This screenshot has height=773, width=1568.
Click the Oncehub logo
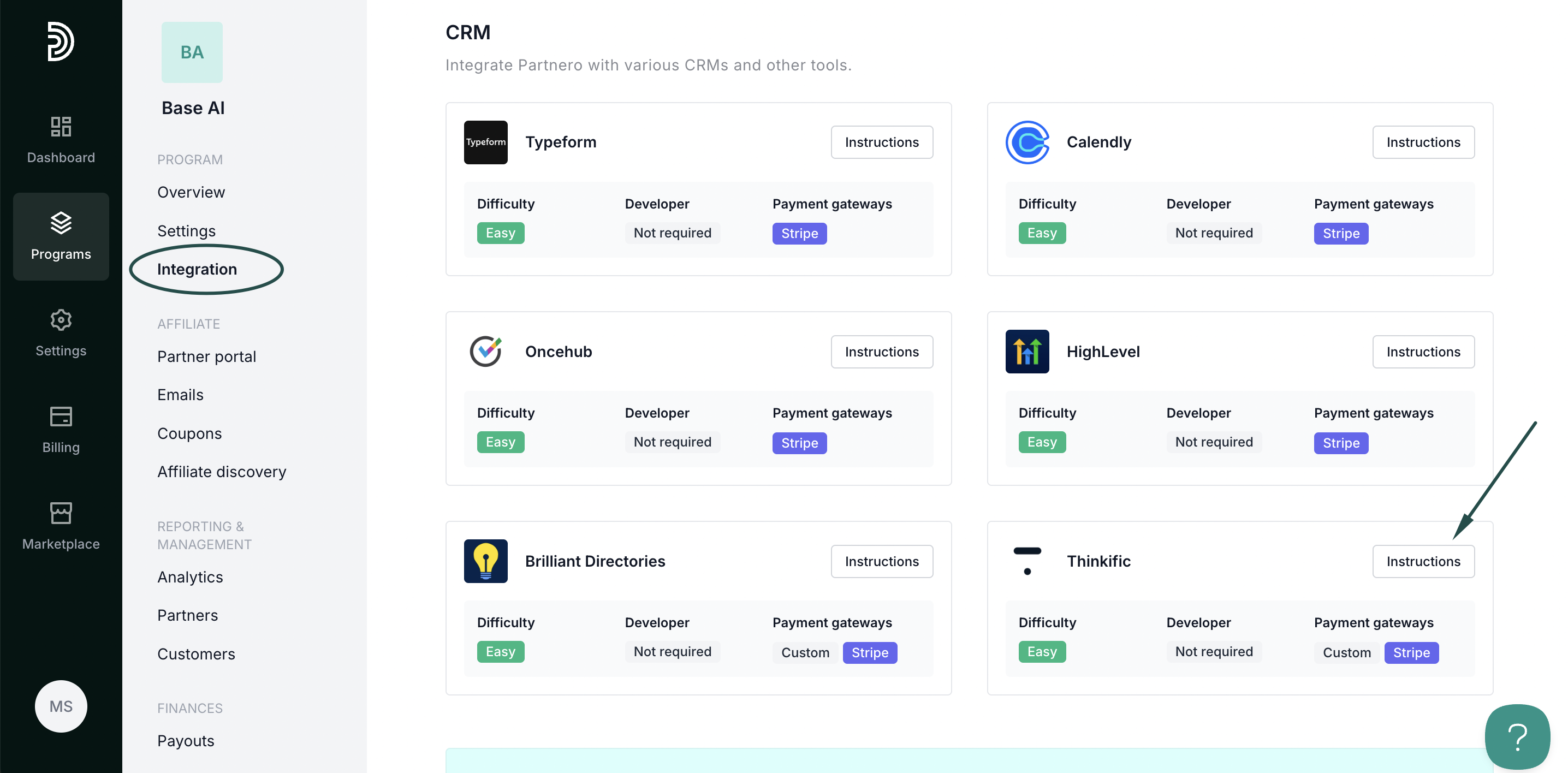[485, 351]
